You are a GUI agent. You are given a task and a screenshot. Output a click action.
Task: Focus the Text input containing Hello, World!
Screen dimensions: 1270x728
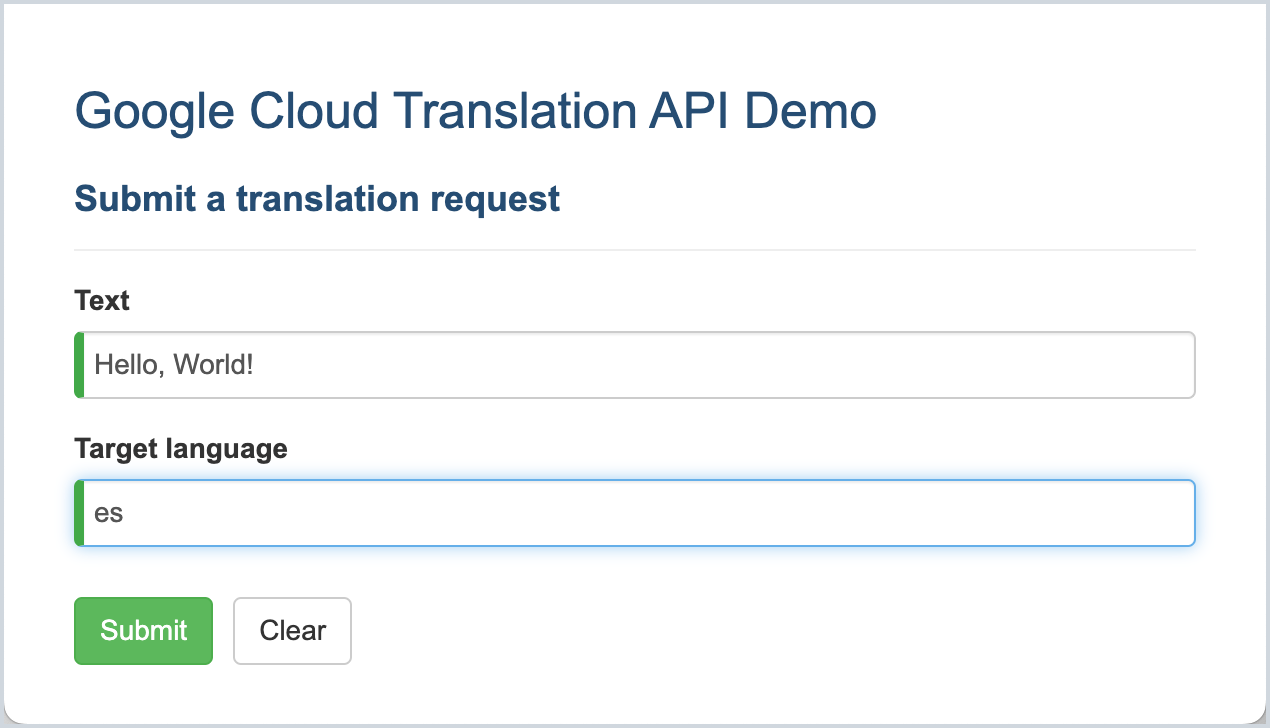(635, 365)
